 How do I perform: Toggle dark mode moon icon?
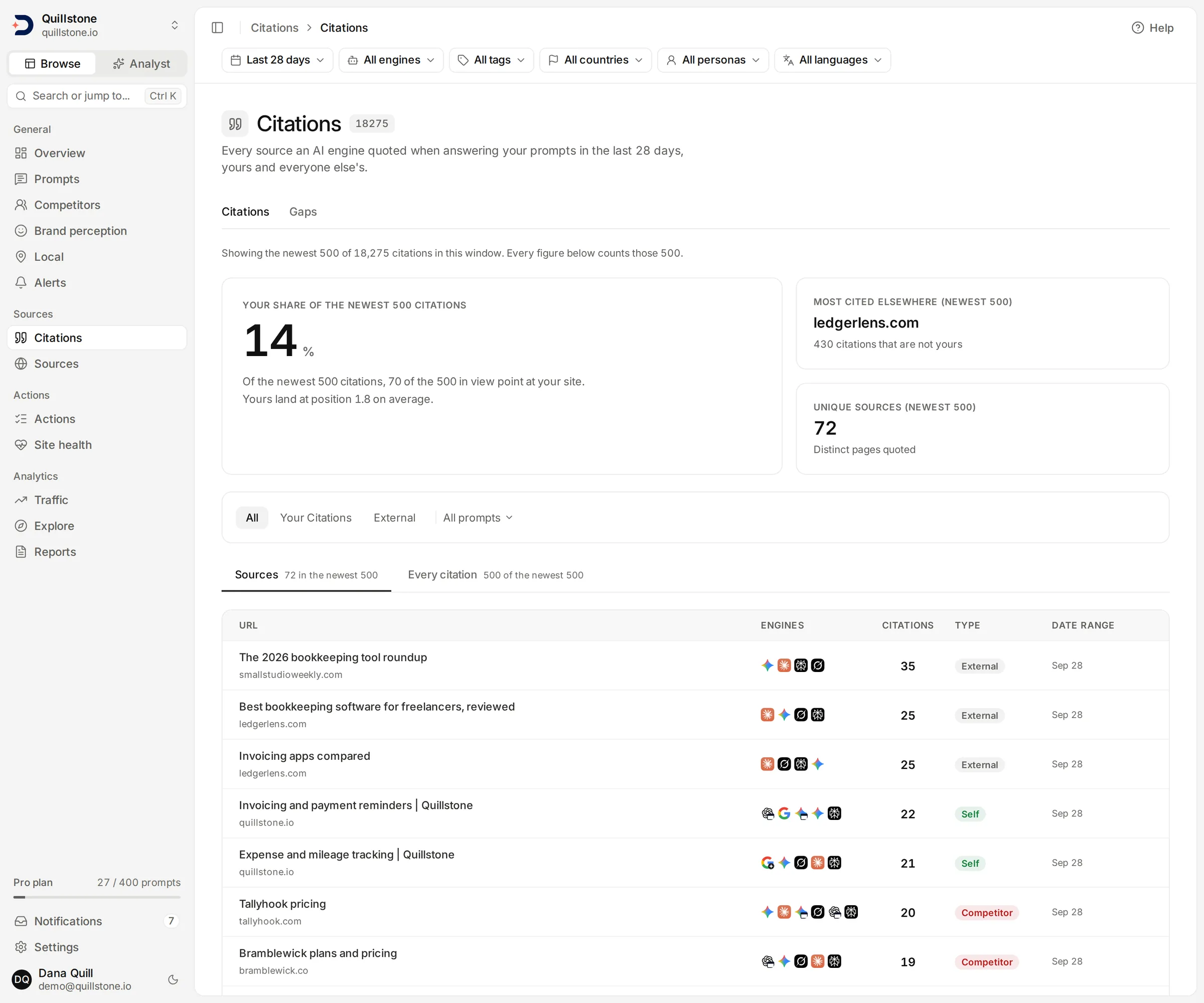click(173, 979)
